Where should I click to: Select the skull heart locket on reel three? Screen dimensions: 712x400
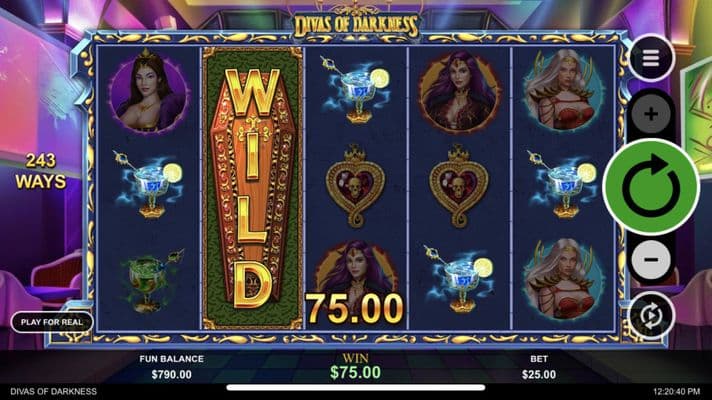[x=356, y=186]
